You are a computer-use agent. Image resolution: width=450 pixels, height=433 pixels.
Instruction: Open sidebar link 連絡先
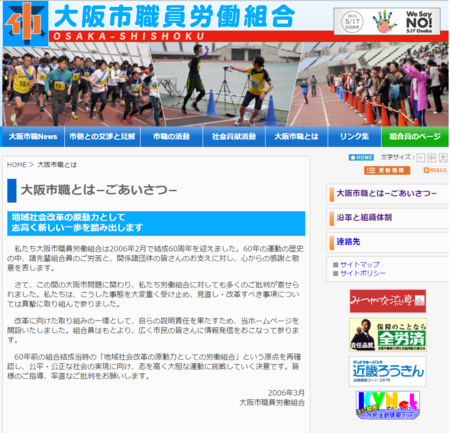[x=348, y=242]
